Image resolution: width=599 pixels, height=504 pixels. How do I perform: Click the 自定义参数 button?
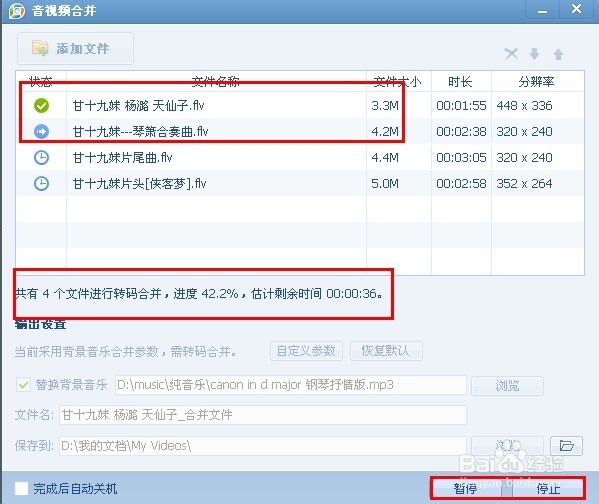point(306,351)
